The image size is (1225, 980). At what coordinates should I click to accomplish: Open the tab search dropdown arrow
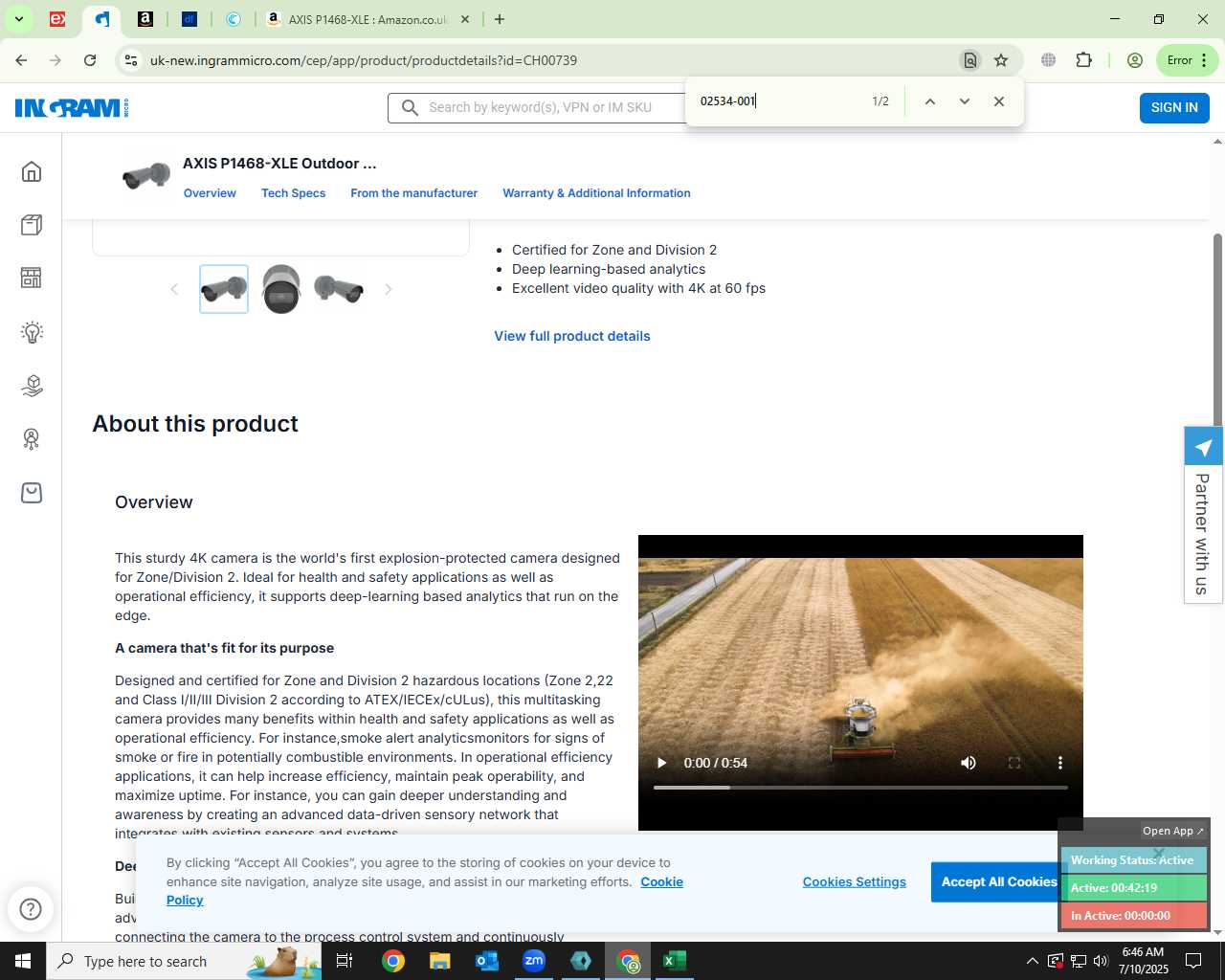pos(18,19)
